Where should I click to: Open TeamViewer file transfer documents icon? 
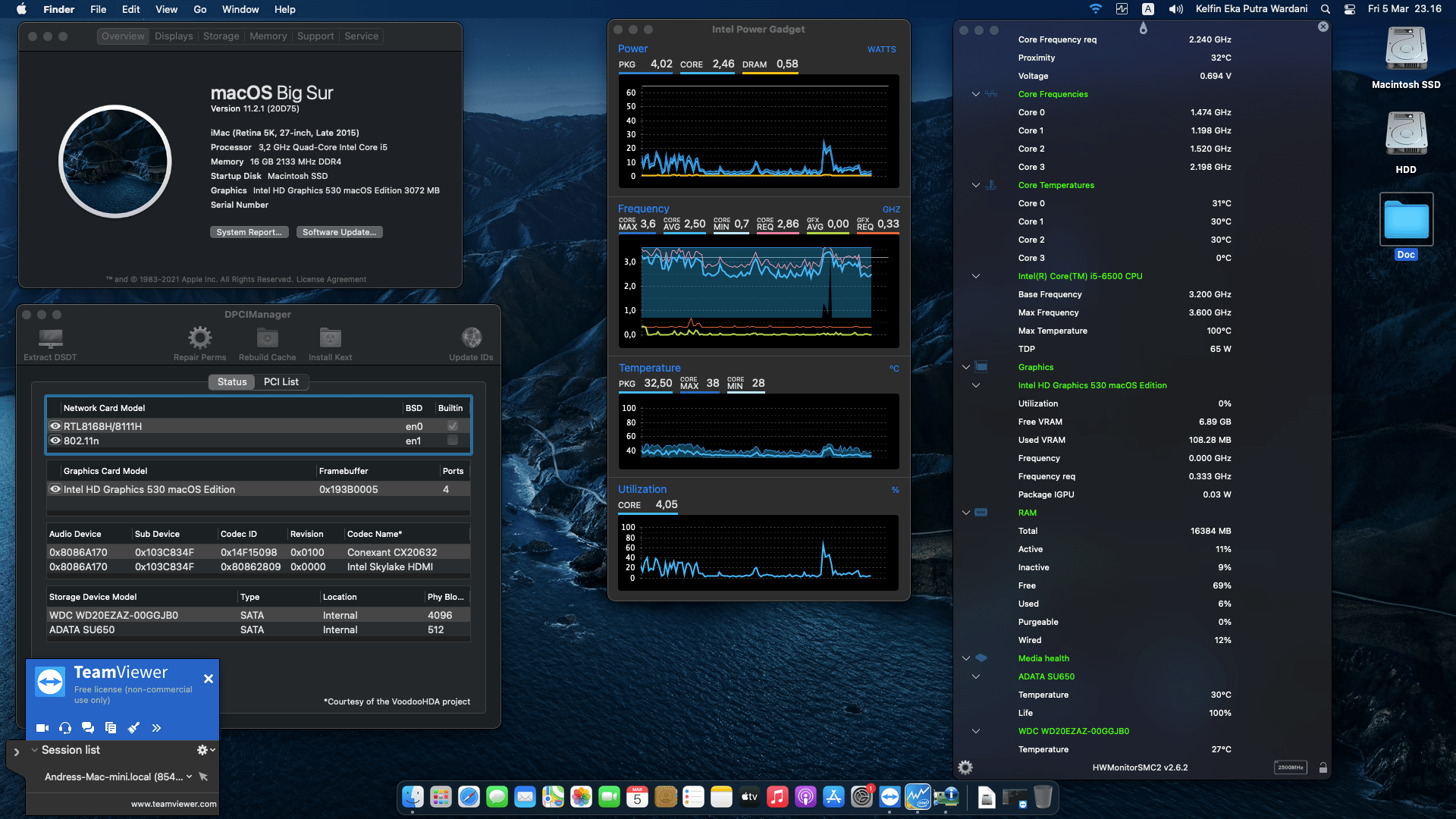click(x=111, y=728)
